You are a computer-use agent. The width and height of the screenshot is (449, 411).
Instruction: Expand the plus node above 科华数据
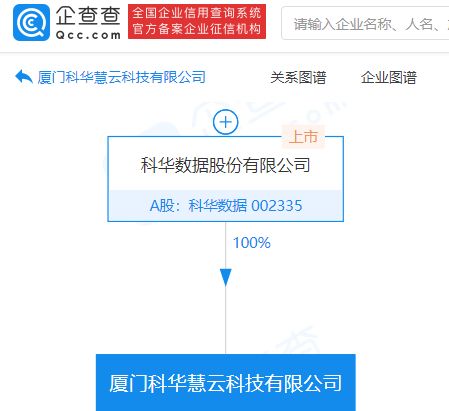226,122
